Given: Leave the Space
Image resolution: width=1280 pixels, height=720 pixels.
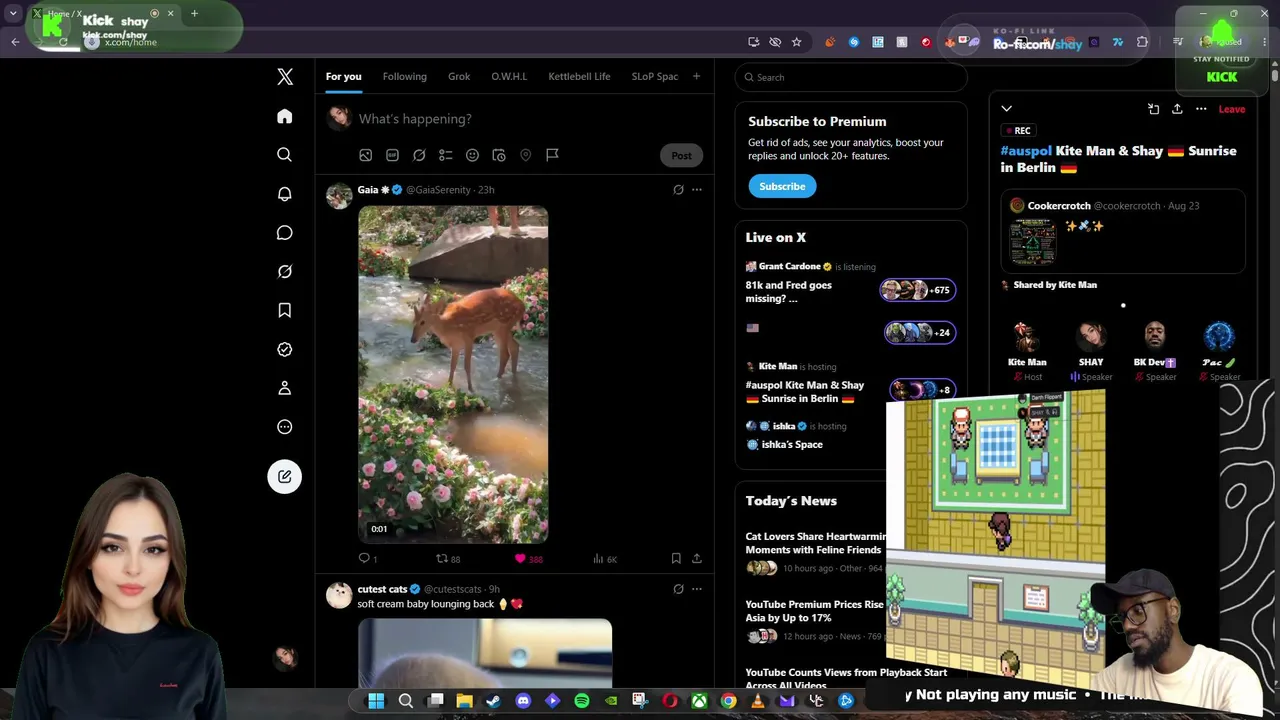Looking at the screenshot, I should click(1232, 109).
